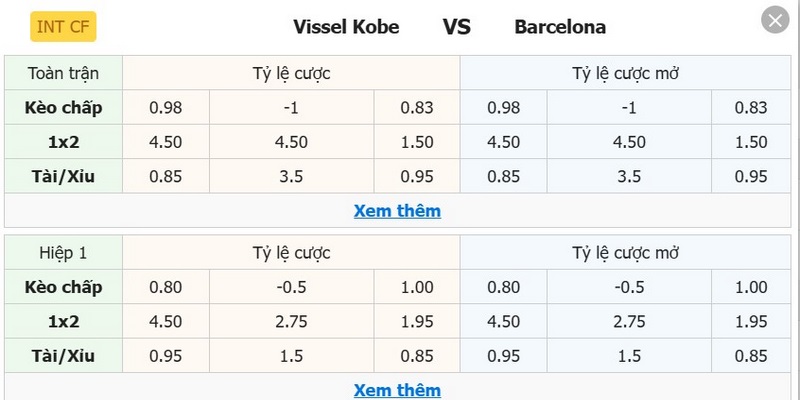Image resolution: width=800 pixels, height=400 pixels.
Task: Choose the 1.95 odds in Hiệp 1 Tỷ lệ cược mở
Action: (750, 322)
